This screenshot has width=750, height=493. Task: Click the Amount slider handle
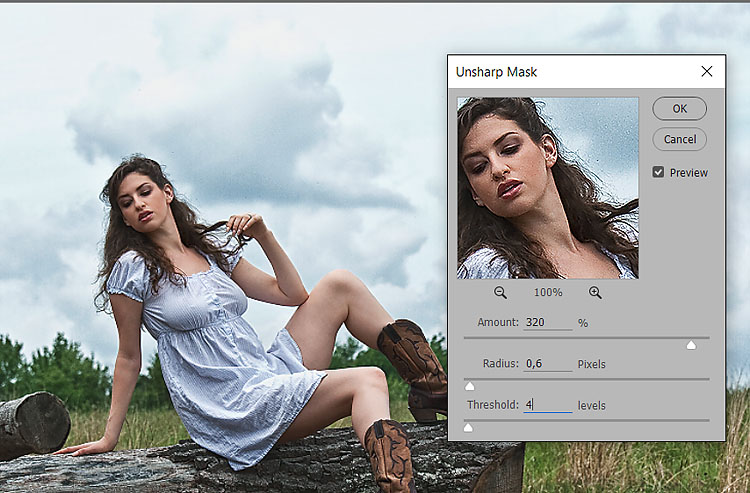coord(691,345)
